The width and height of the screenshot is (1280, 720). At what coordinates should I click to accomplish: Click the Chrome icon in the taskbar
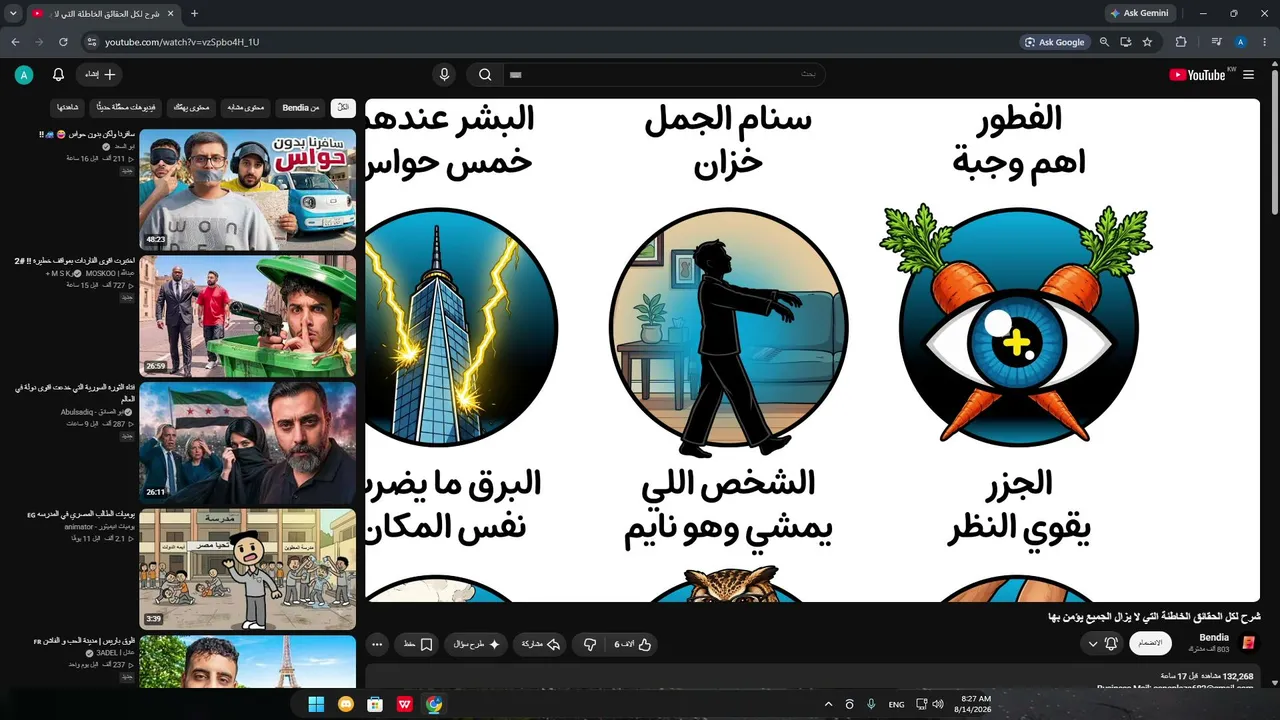point(433,704)
